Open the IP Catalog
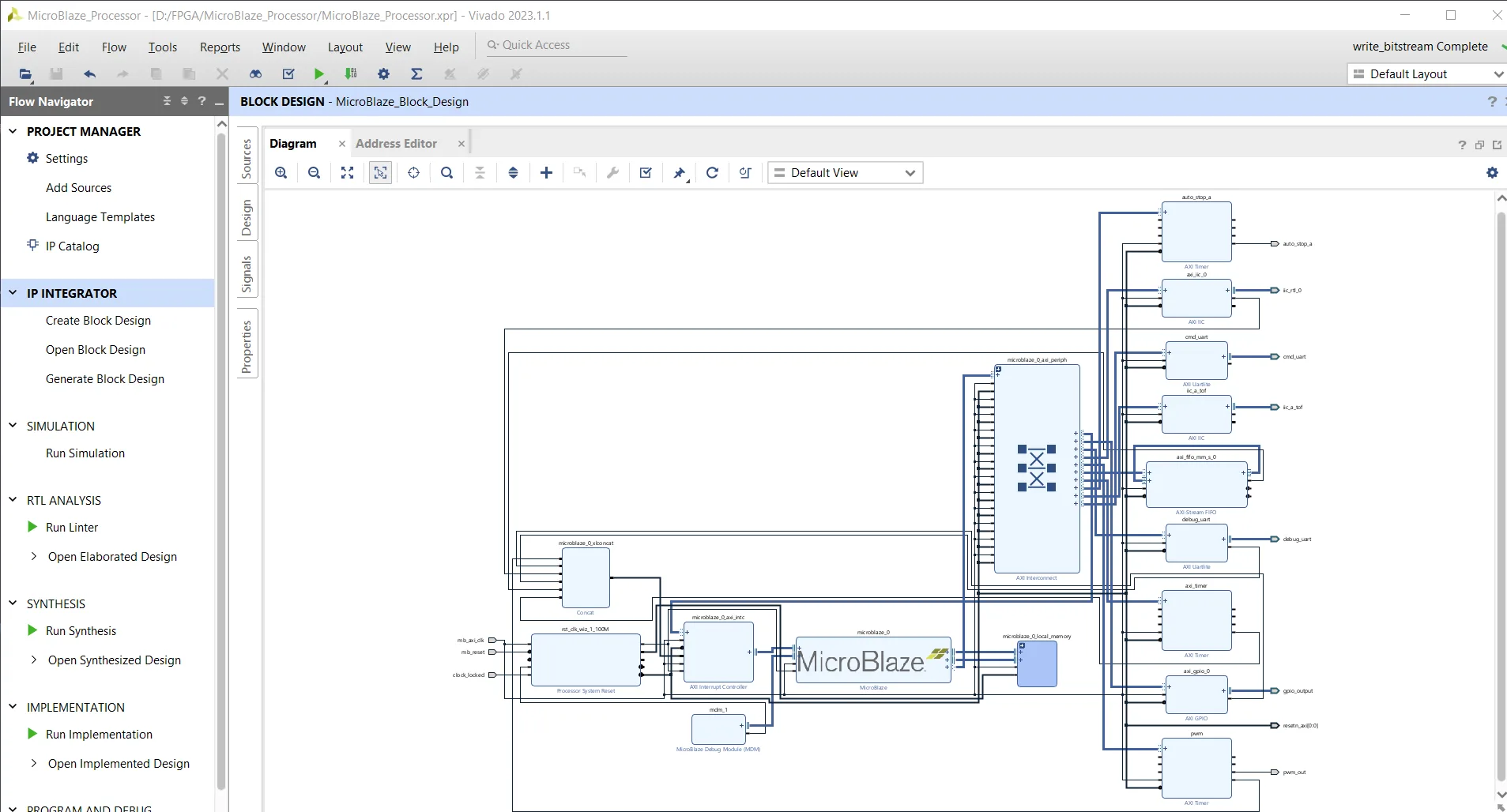This screenshot has height=812, width=1507. pyautogui.click(x=72, y=246)
